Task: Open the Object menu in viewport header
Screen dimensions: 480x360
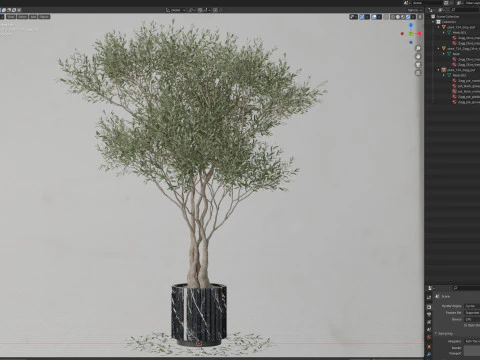Action: click(x=44, y=17)
